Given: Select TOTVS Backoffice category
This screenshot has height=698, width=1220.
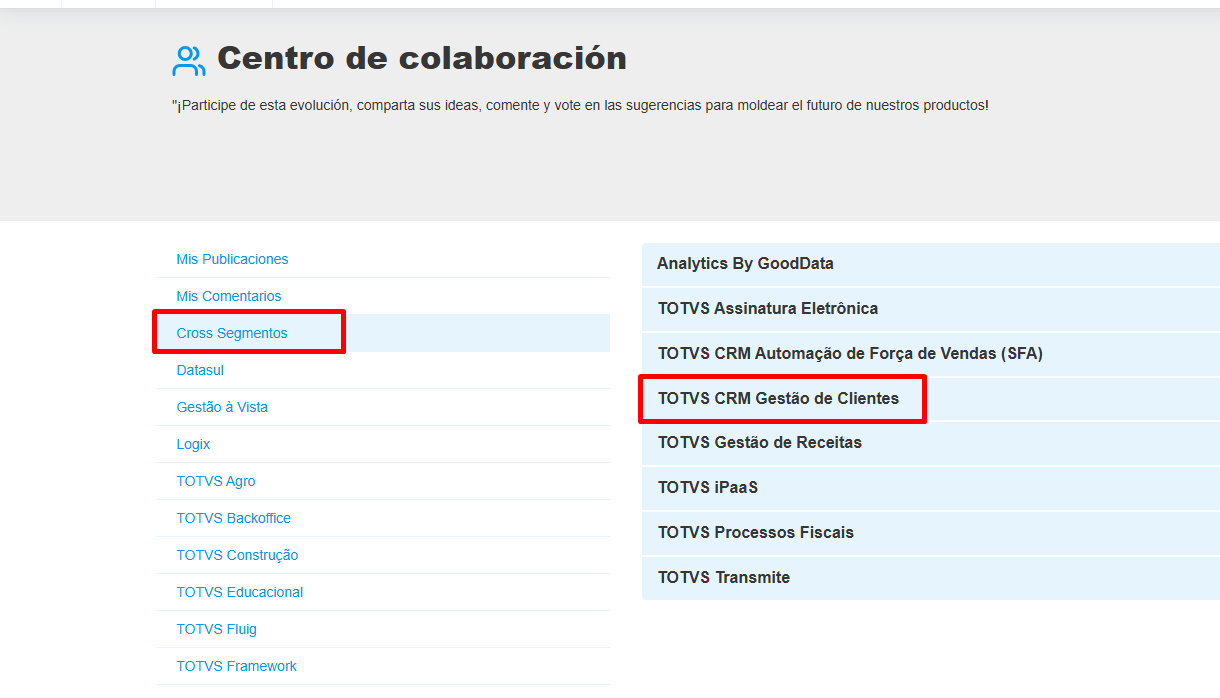Looking at the screenshot, I should tap(234, 518).
